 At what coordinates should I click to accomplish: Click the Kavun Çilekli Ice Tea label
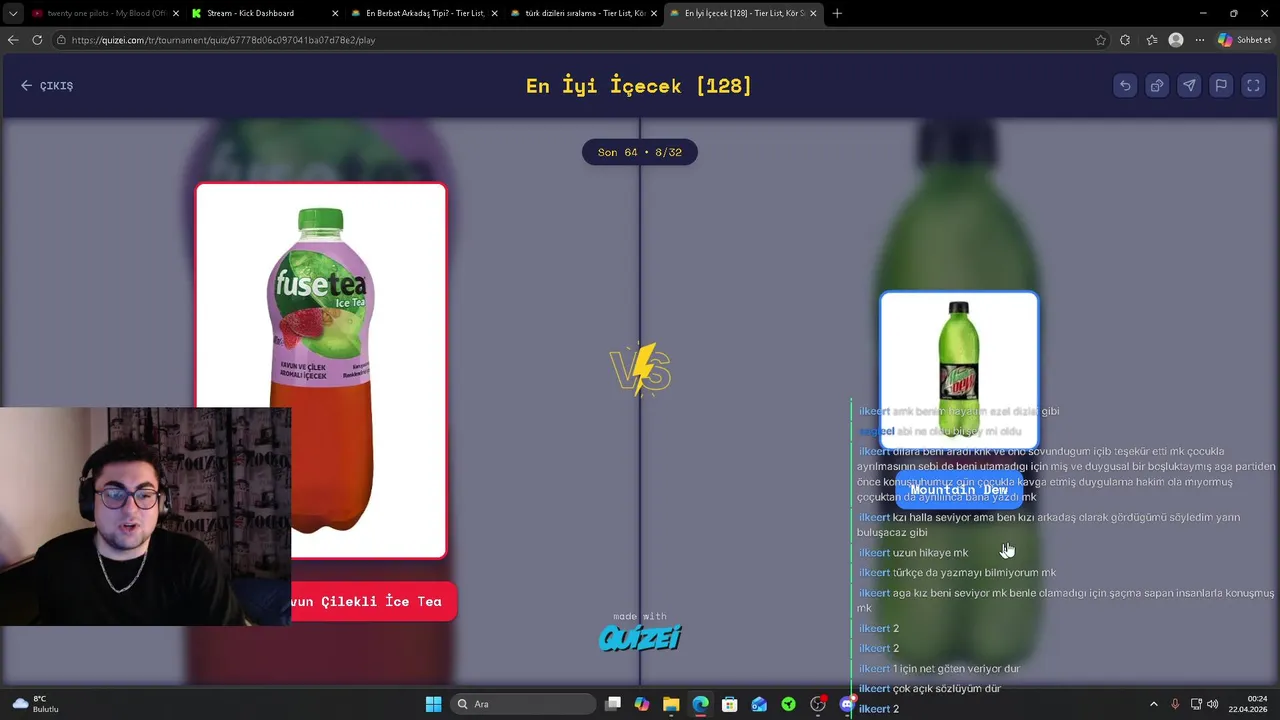(372, 601)
